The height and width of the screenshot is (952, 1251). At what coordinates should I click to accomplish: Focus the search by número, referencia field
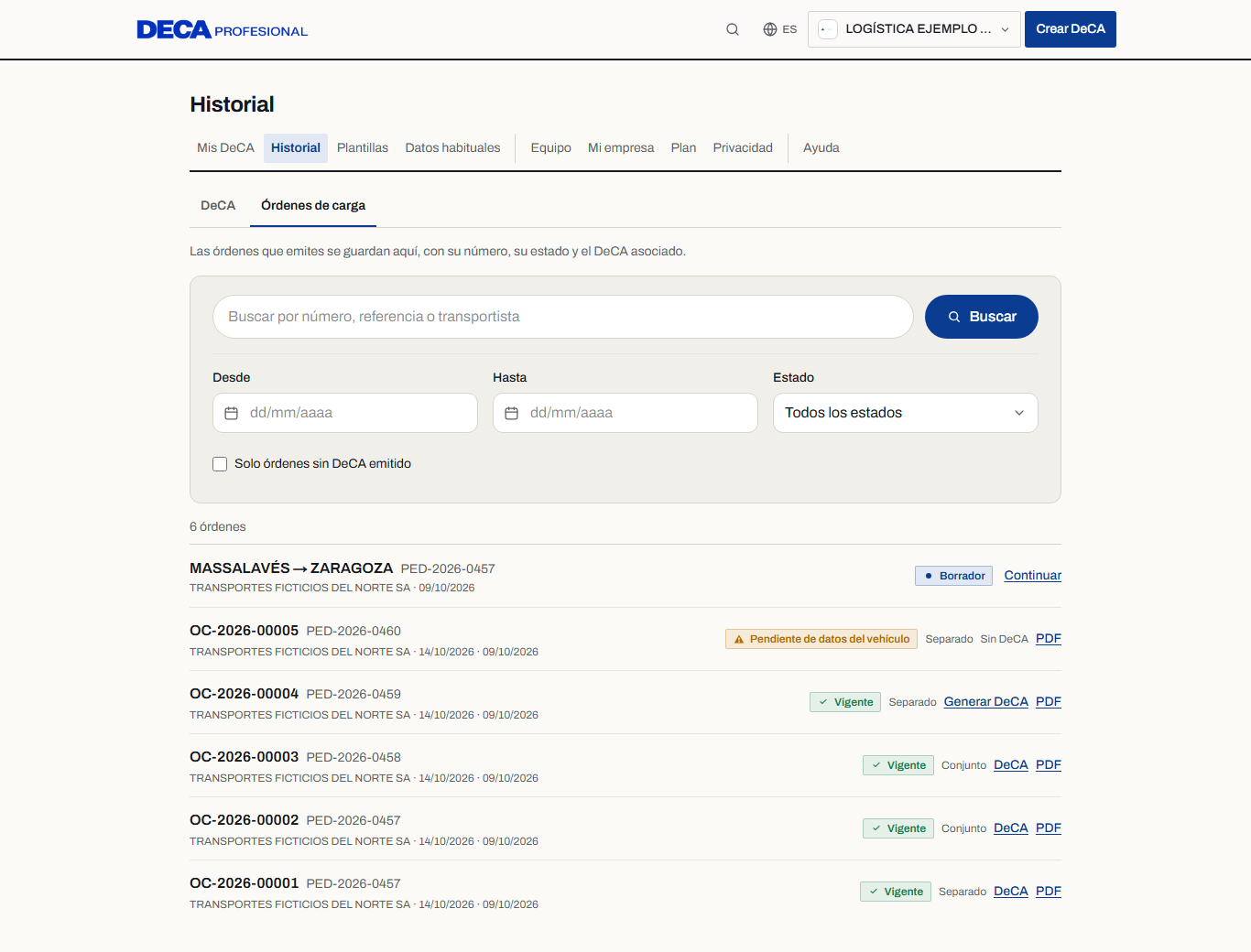click(563, 317)
